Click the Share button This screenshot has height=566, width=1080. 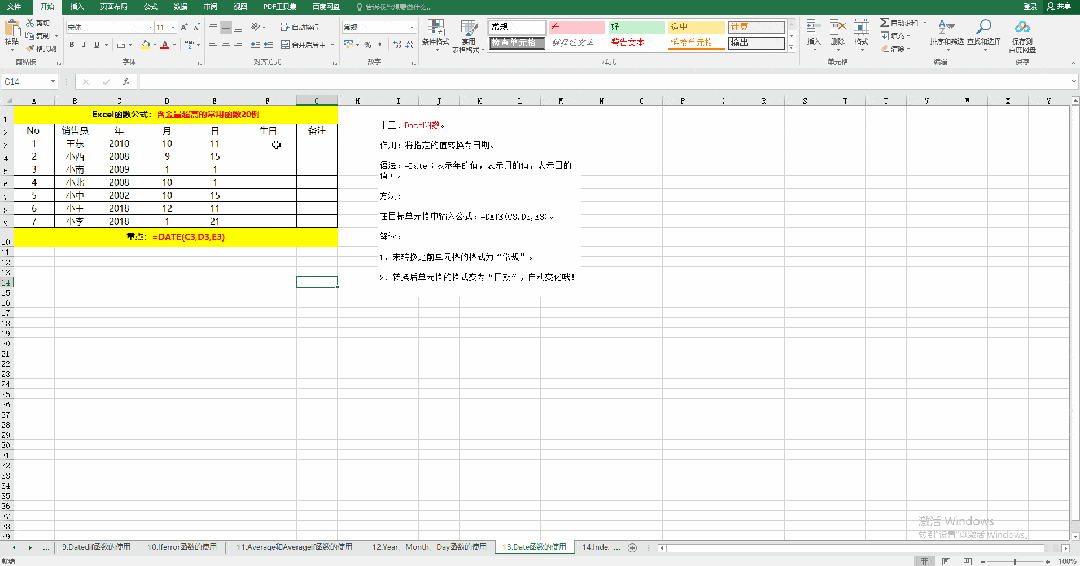(x=1059, y=6)
